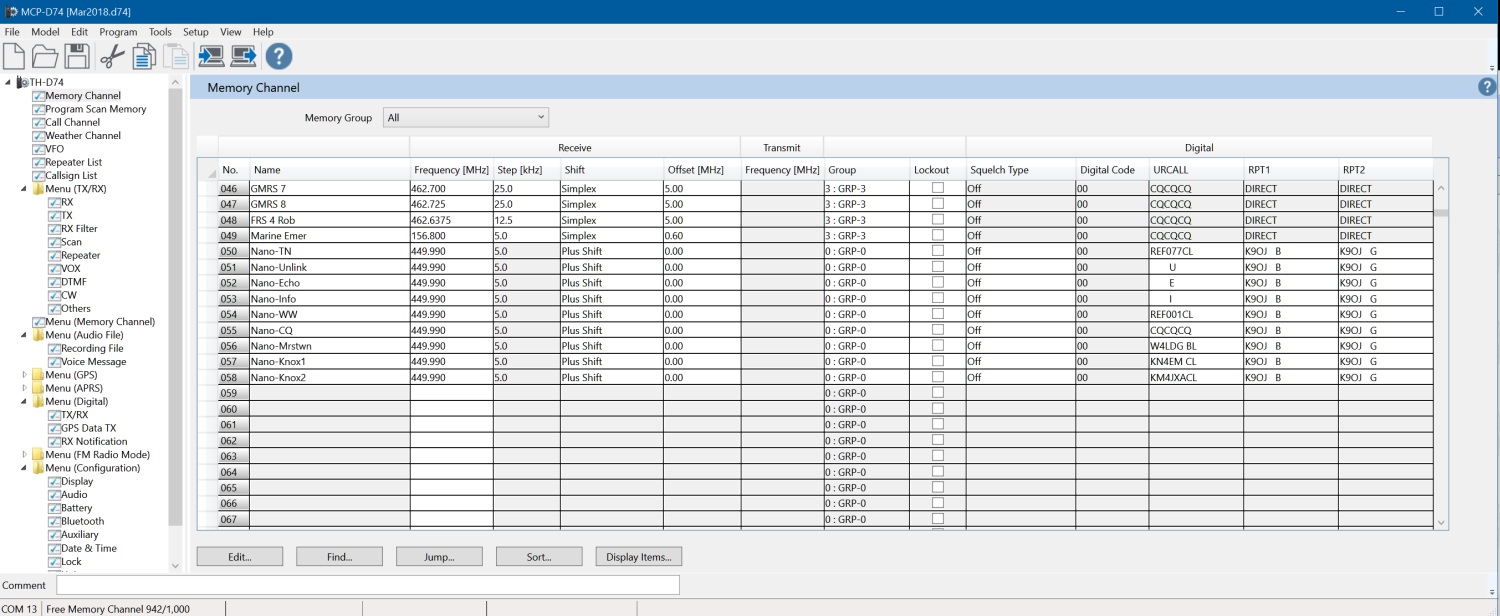Create a new file with the blank page toolbar icon
This screenshot has width=1500, height=616.
(x=15, y=56)
